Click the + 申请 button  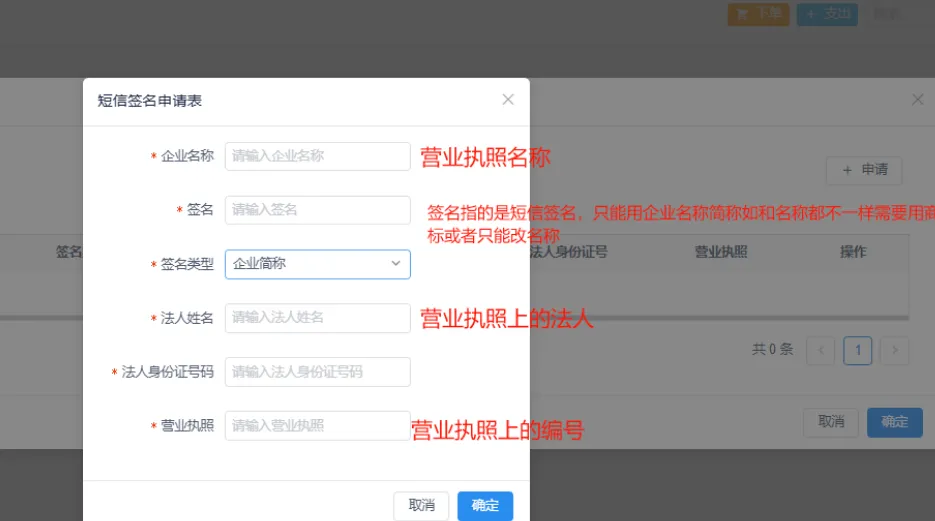click(864, 170)
